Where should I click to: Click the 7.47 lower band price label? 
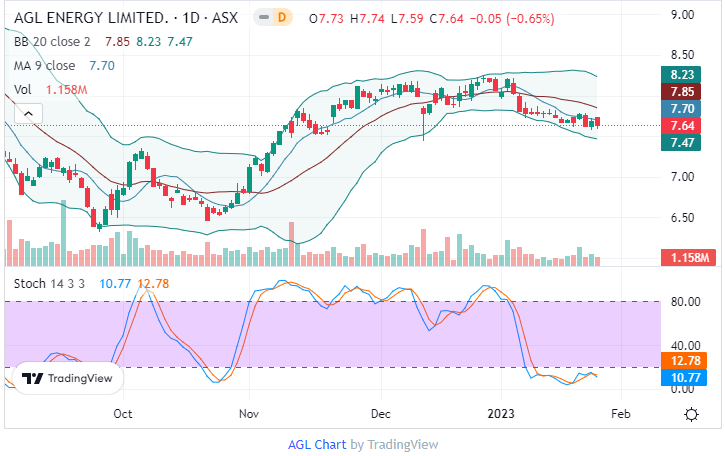pos(683,143)
